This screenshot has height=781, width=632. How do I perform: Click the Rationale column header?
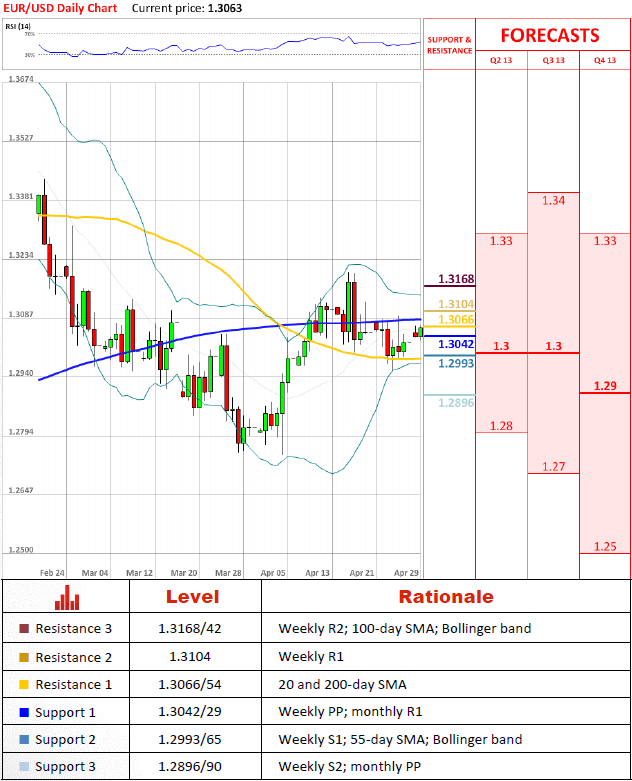(x=446, y=597)
